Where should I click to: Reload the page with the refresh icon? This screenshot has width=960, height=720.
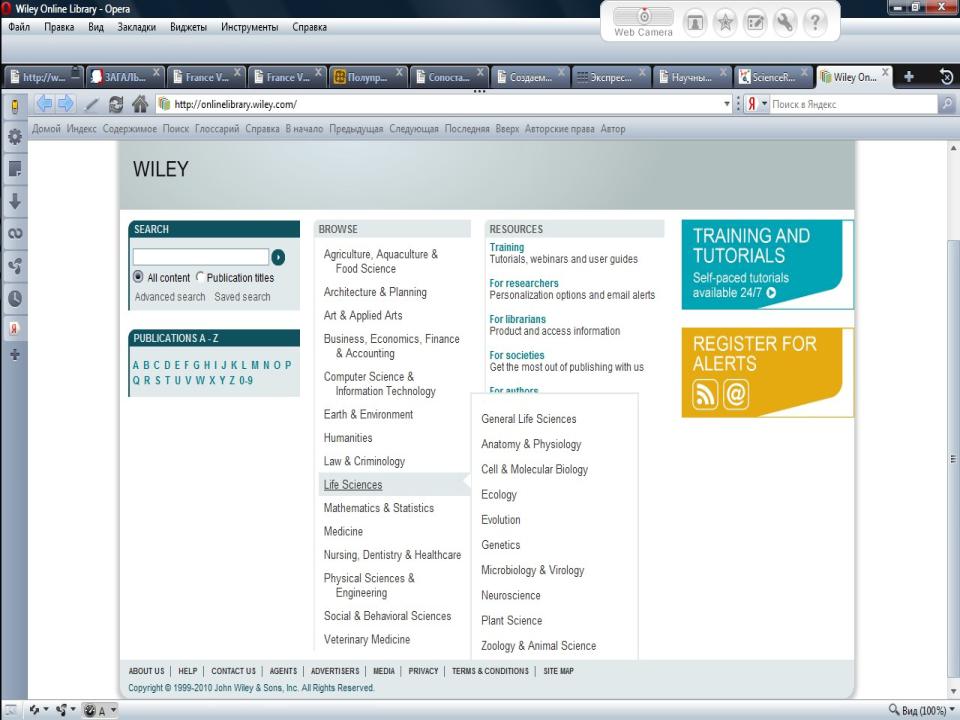point(115,105)
